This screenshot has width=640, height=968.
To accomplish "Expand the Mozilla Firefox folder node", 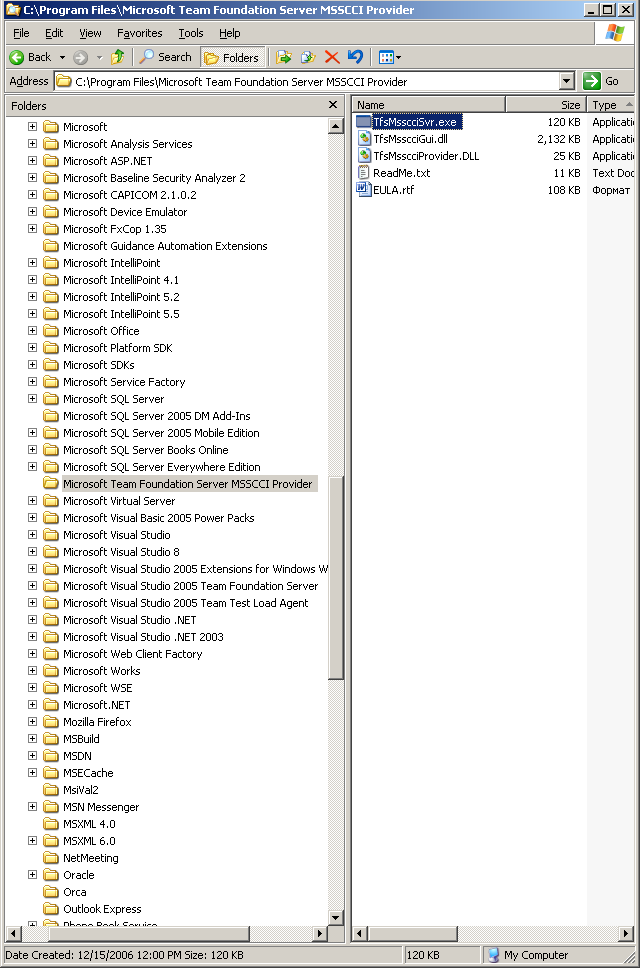I will point(33,722).
